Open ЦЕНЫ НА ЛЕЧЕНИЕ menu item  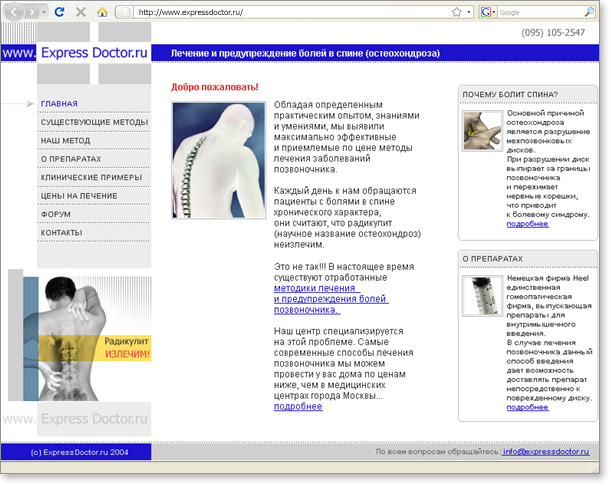coord(79,196)
